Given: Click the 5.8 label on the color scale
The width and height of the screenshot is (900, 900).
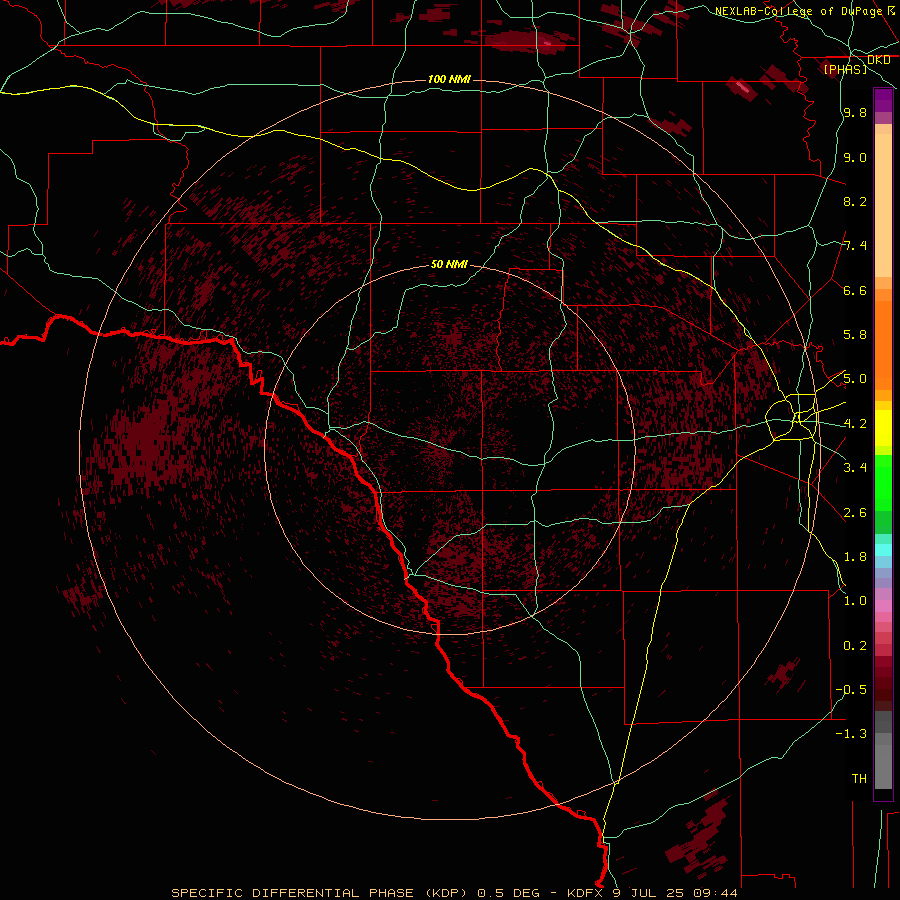Looking at the screenshot, I should click(x=855, y=335).
